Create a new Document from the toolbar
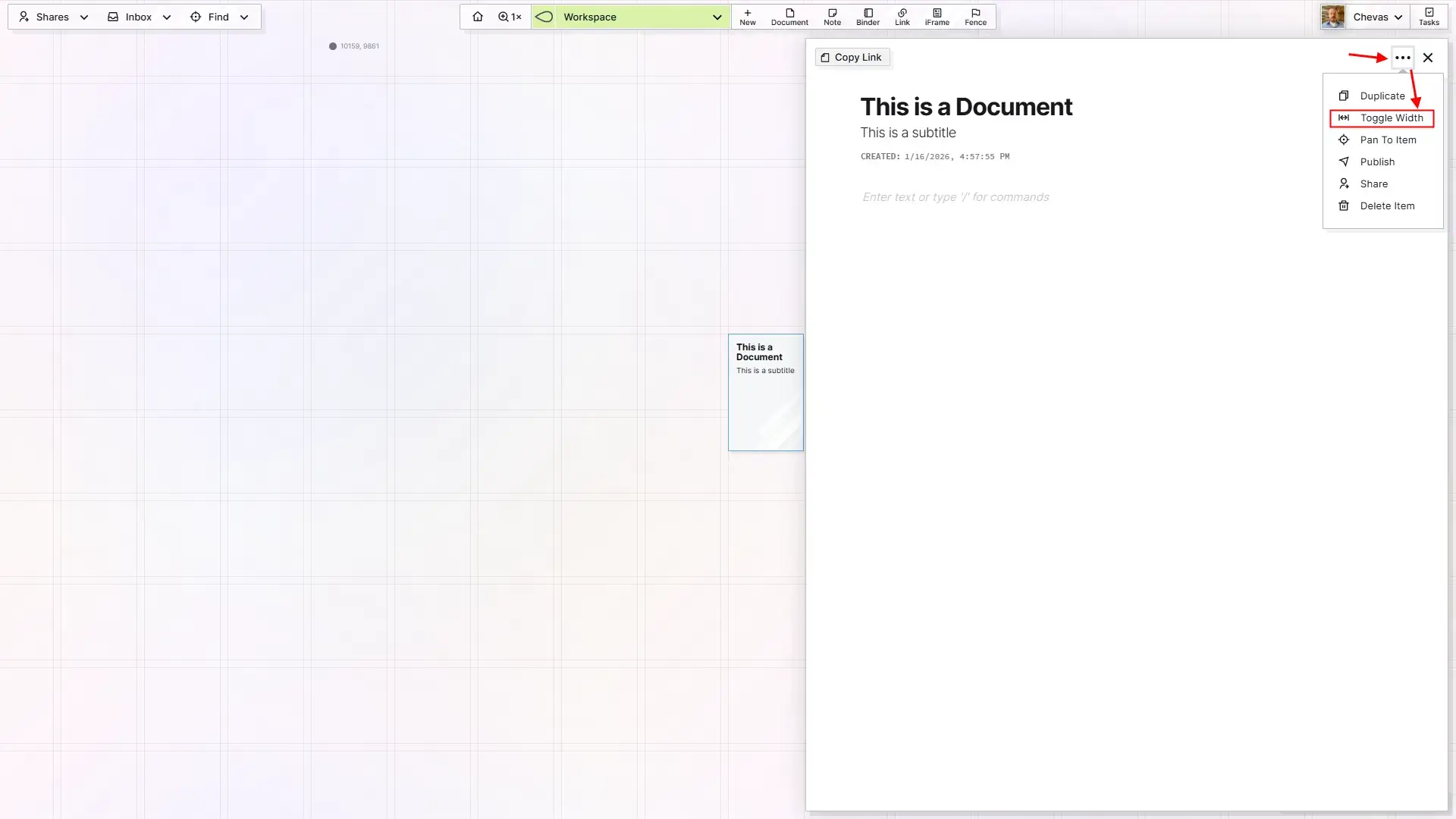Viewport: 1456px width, 819px height. coord(789,17)
